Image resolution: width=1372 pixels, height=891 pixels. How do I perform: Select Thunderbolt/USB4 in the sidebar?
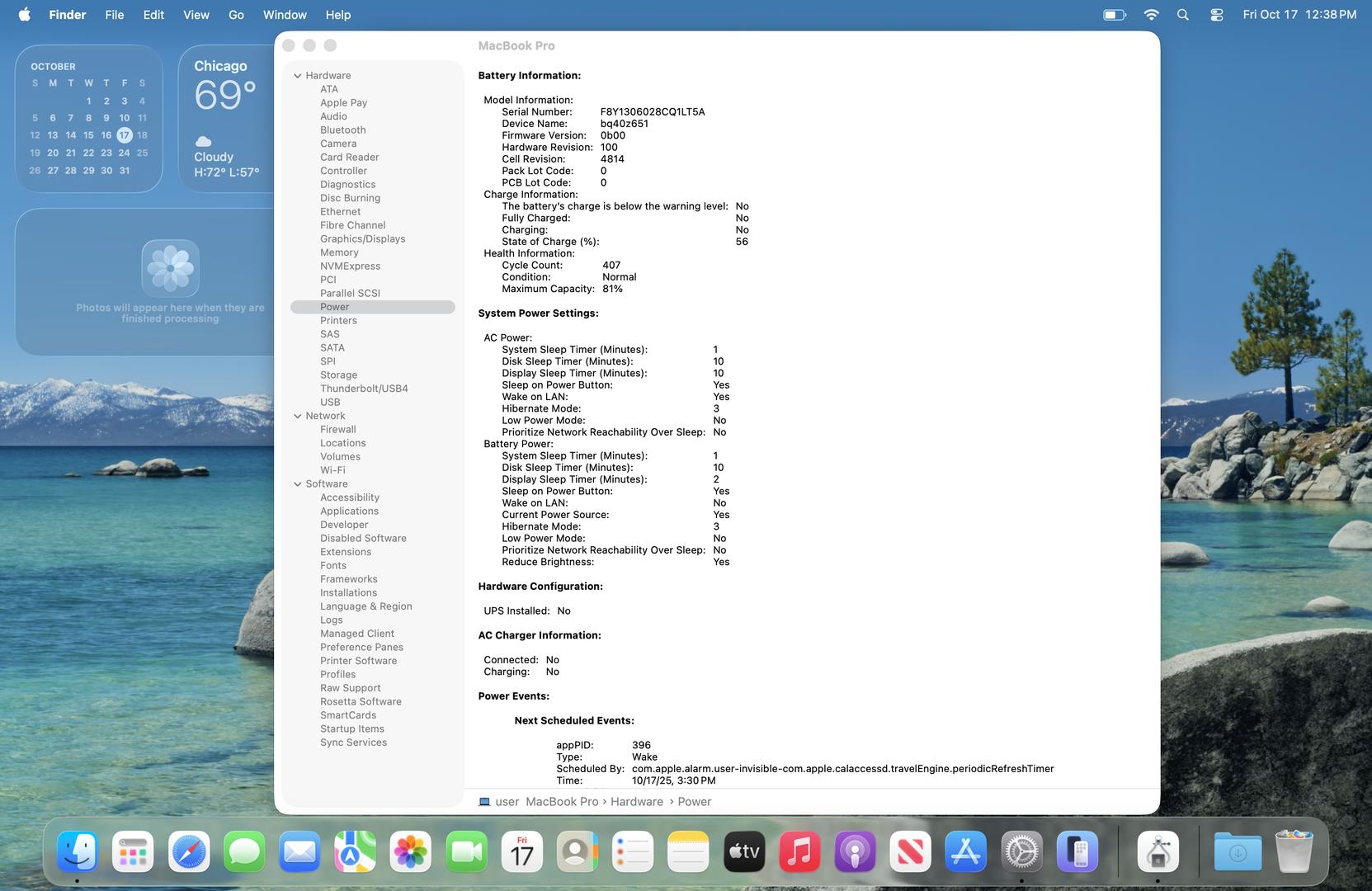click(364, 389)
